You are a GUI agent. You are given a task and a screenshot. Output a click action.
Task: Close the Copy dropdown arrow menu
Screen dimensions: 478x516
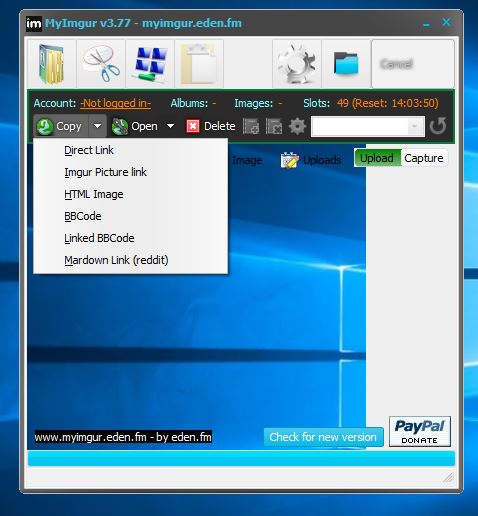pos(97,126)
